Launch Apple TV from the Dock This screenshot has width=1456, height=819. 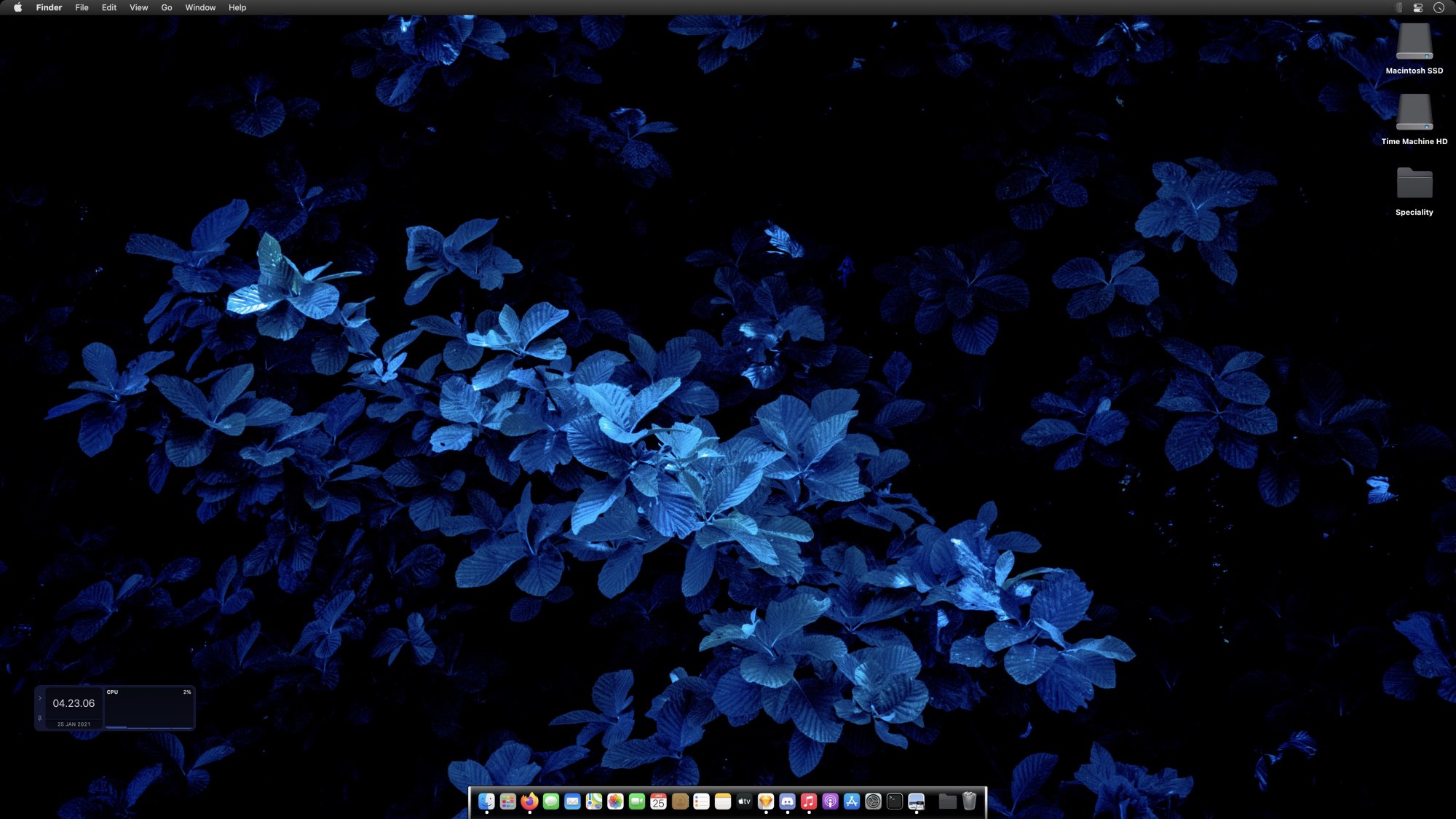(x=744, y=802)
